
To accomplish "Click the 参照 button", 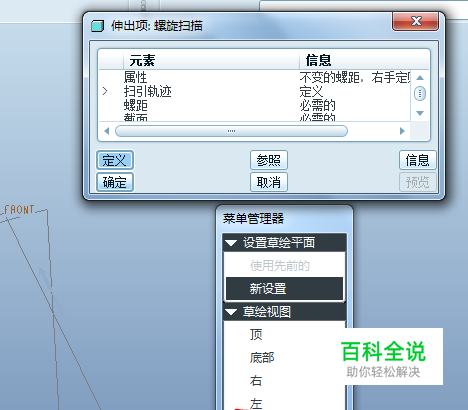I will coord(269,160).
